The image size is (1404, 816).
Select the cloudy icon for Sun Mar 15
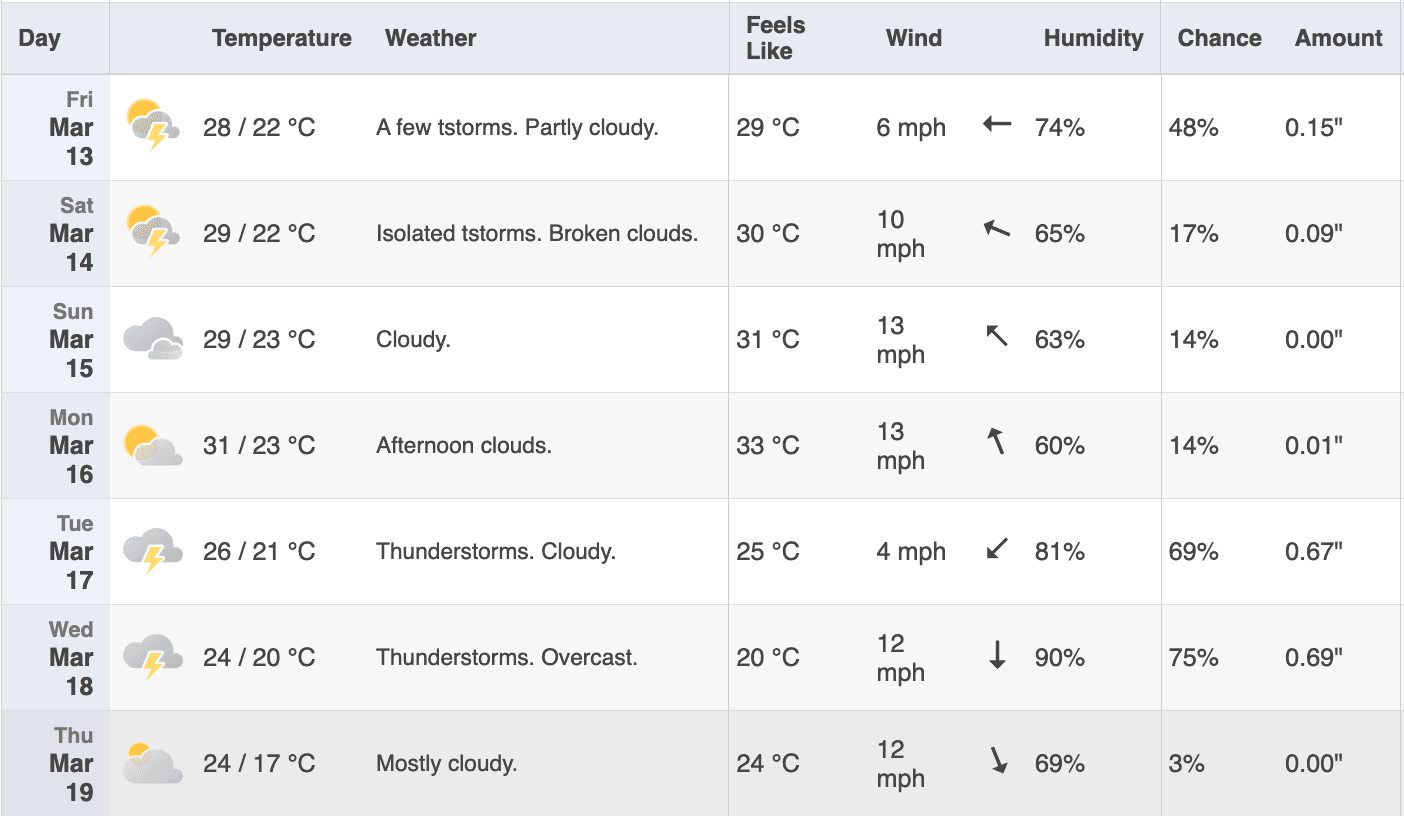point(153,339)
